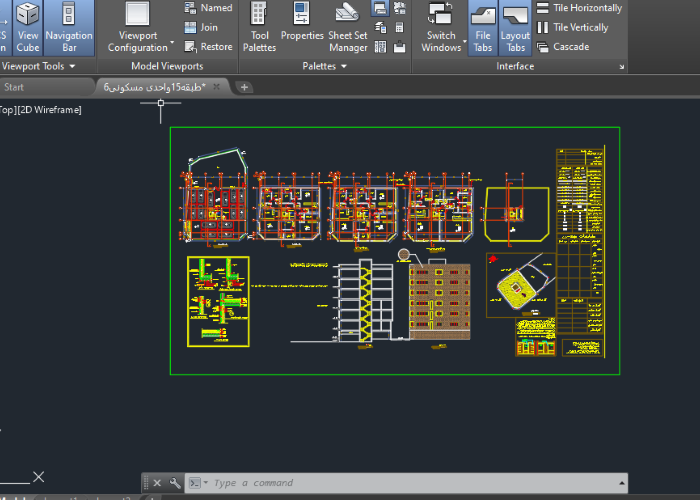Toggle the Navigation Bar display
This screenshot has height=500, width=700.
(69, 28)
